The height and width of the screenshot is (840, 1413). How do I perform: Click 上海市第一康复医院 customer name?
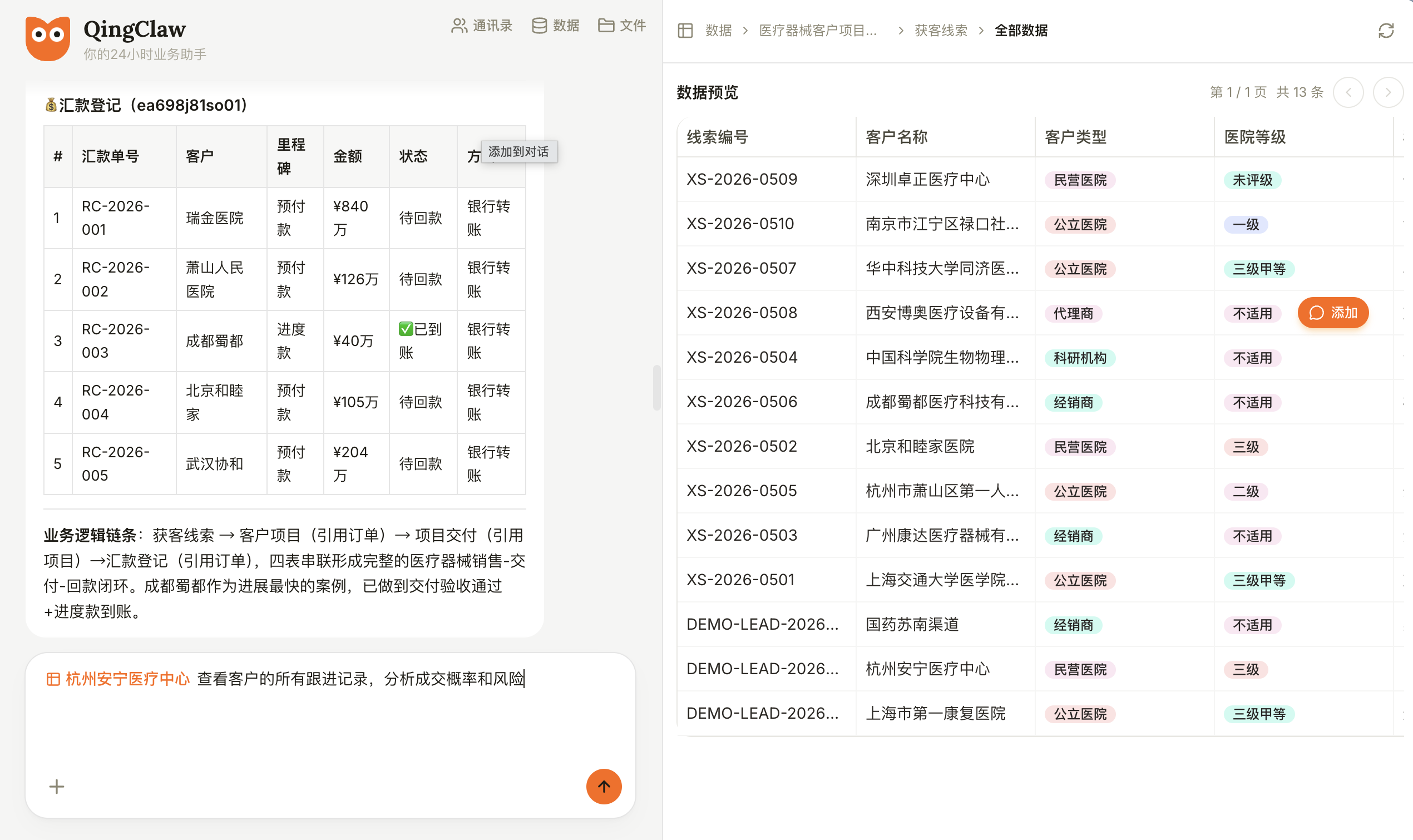tap(935, 713)
